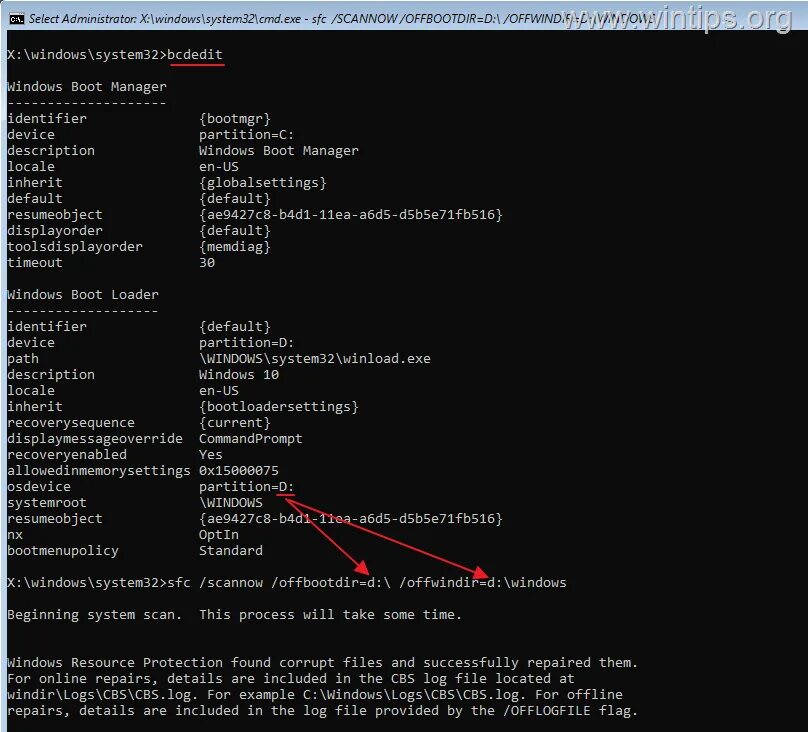Click the {bootmgr} identifier value

234,119
